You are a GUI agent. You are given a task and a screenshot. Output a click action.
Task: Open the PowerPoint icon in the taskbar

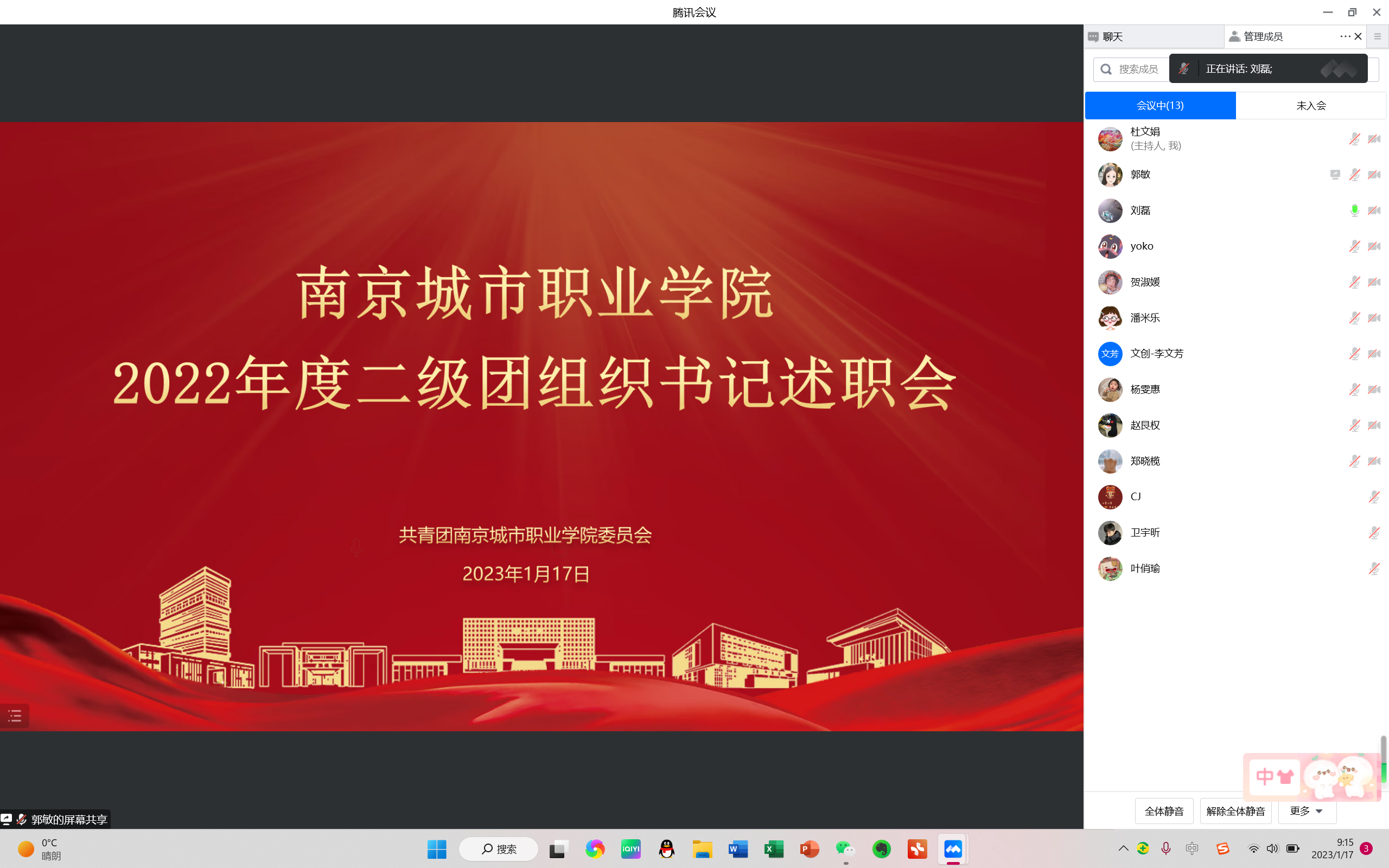point(810,848)
